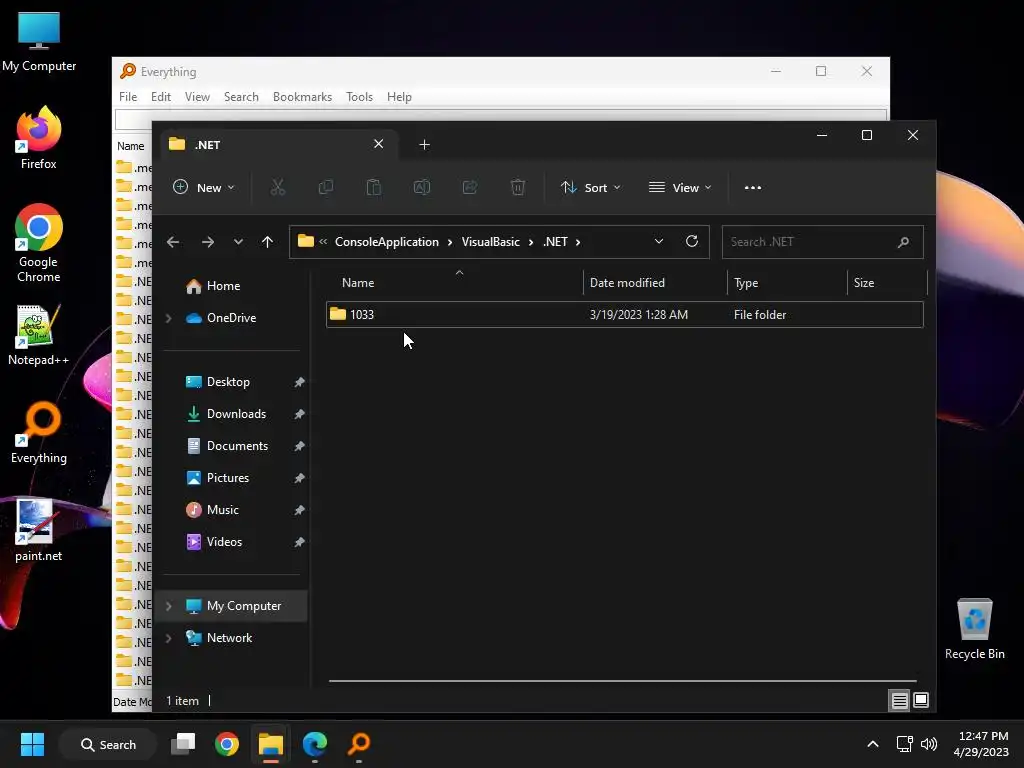Close the .NET tab

coord(378,144)
